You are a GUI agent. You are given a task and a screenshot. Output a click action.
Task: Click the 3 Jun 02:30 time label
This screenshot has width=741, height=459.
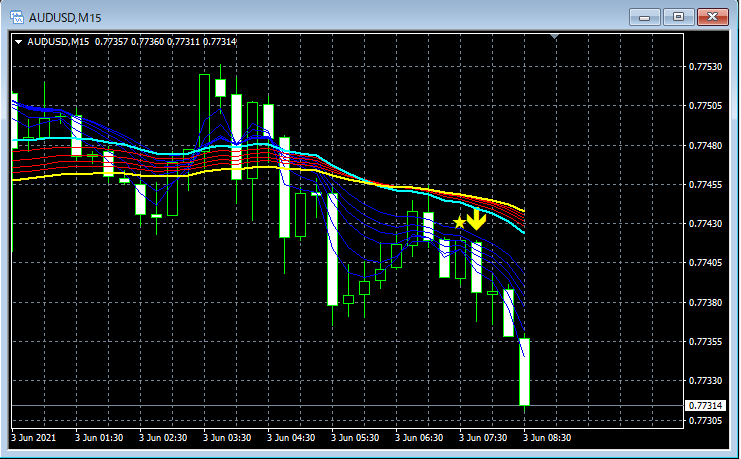tap(163, 438)
